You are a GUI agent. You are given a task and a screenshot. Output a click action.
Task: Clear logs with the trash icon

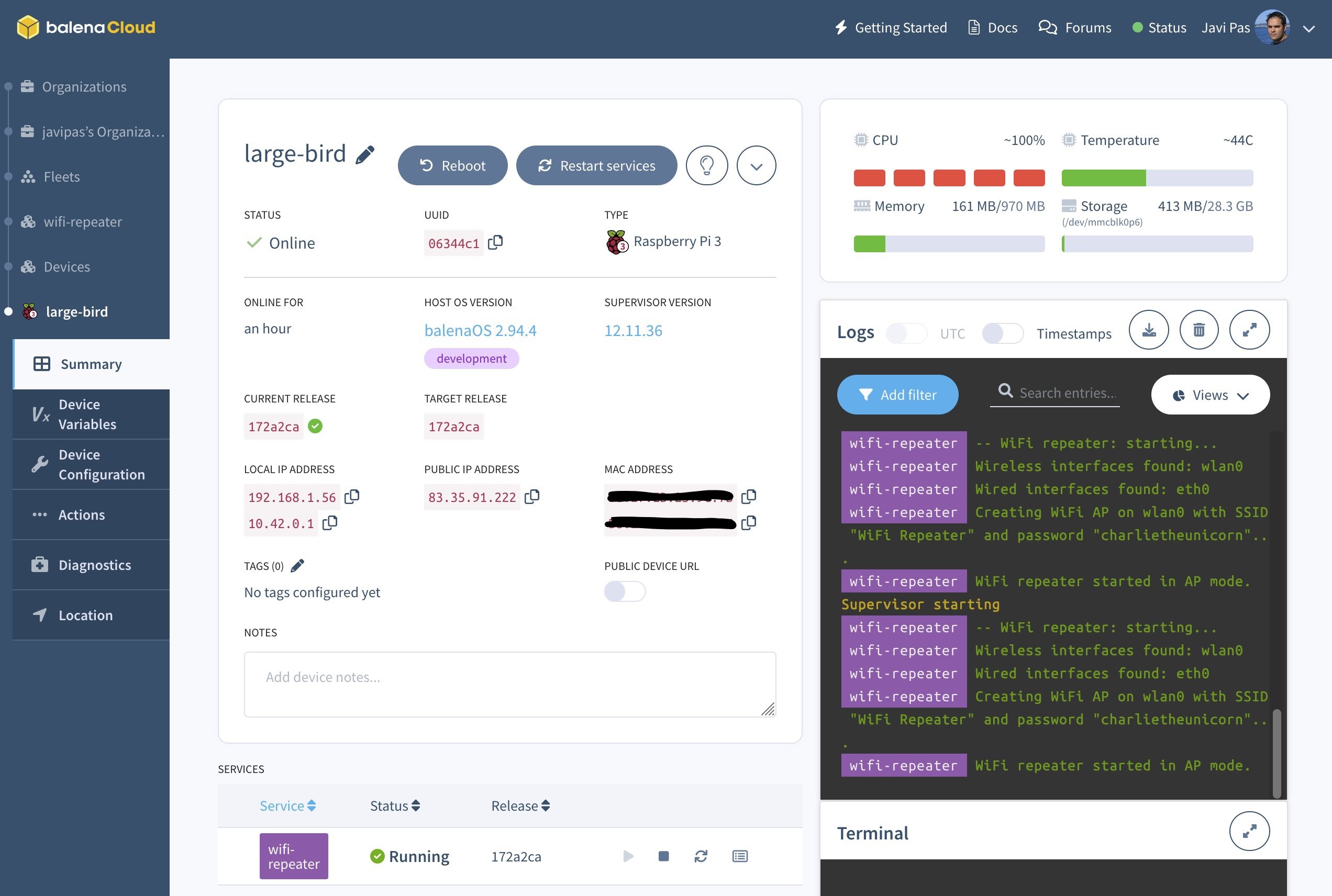[1199, 330]
